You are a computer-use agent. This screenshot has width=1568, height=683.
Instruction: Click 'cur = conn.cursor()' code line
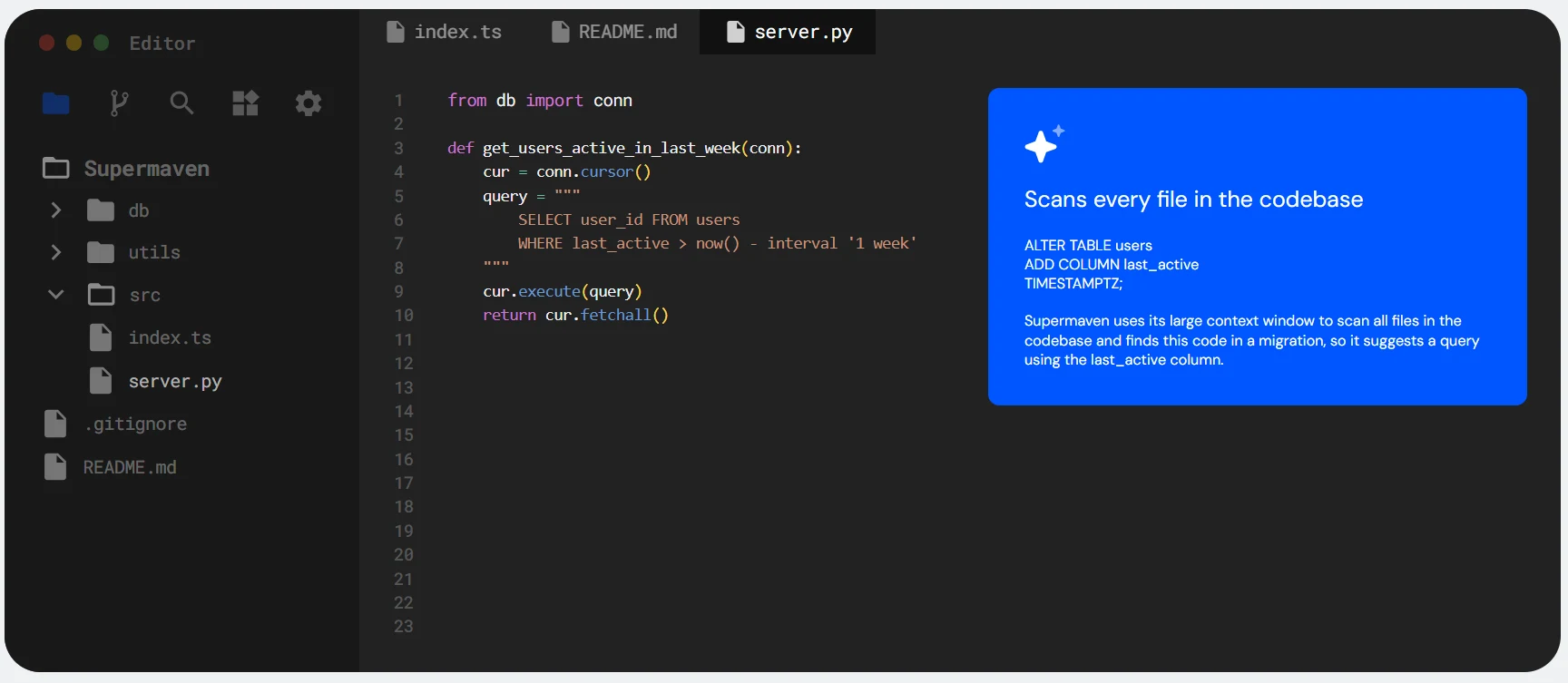click(567, 171)
